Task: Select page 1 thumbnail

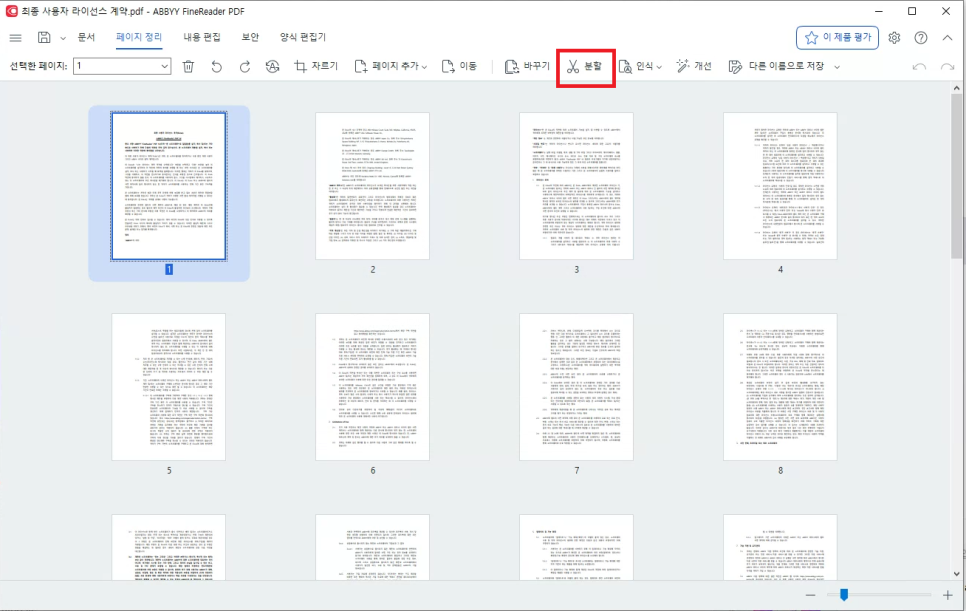Action: click(169, 186)
